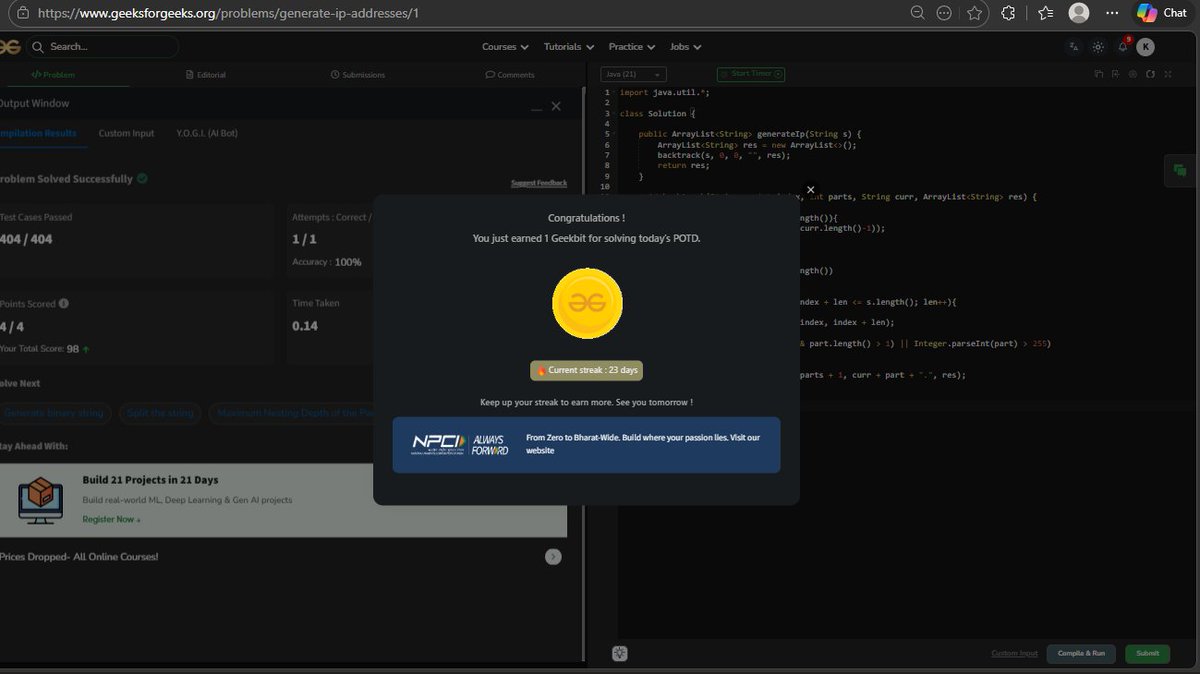The height and width of the screenshot is (674, 1200).
Task: Click the green Submit button
Action: (1147, 653)
